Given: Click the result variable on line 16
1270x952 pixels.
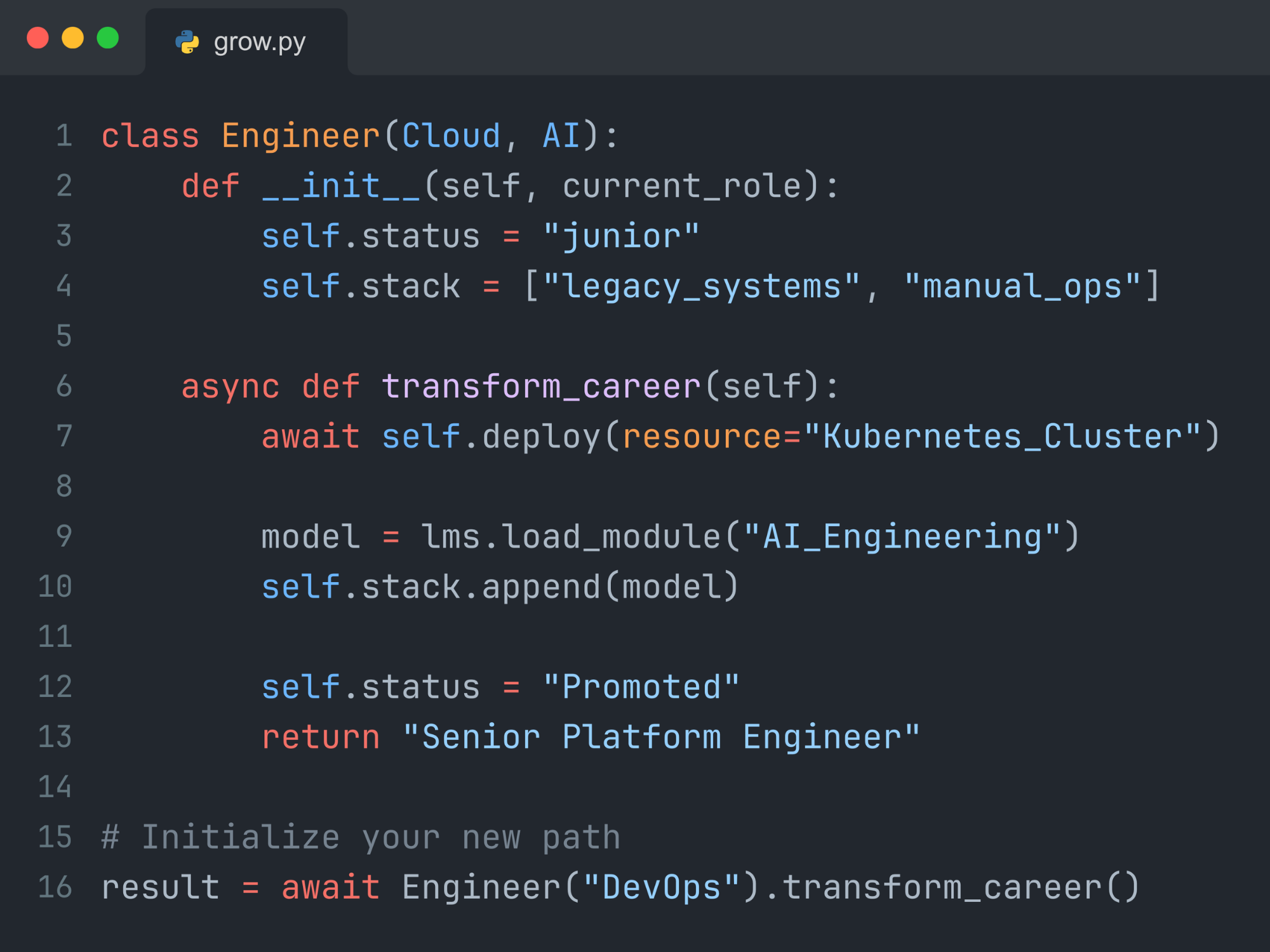Looking at the screenshot, I should (160, 887).
